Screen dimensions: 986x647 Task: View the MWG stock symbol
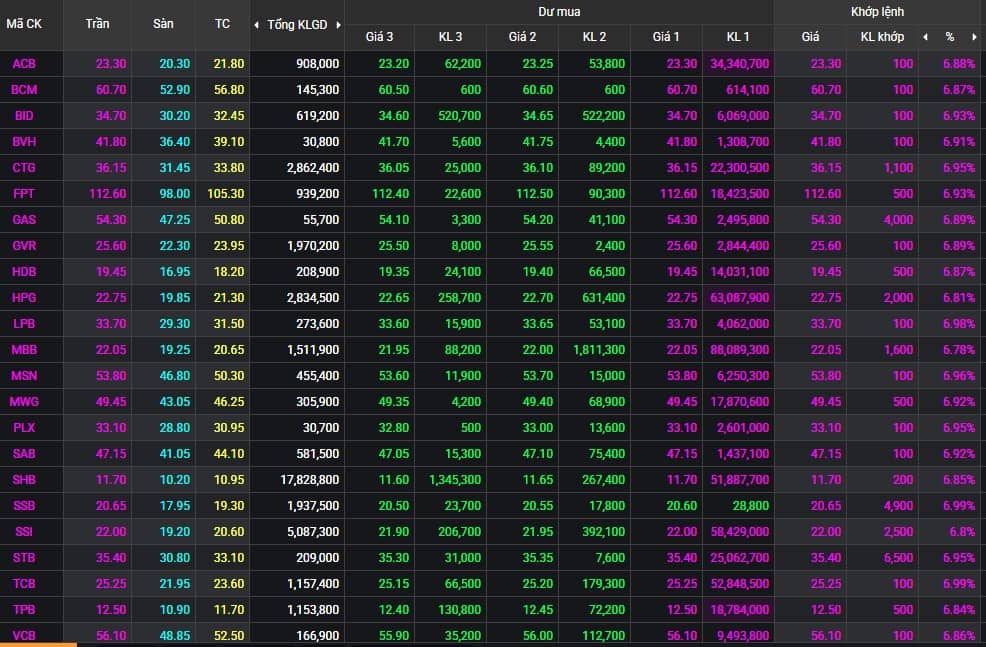tap(24, 402)
